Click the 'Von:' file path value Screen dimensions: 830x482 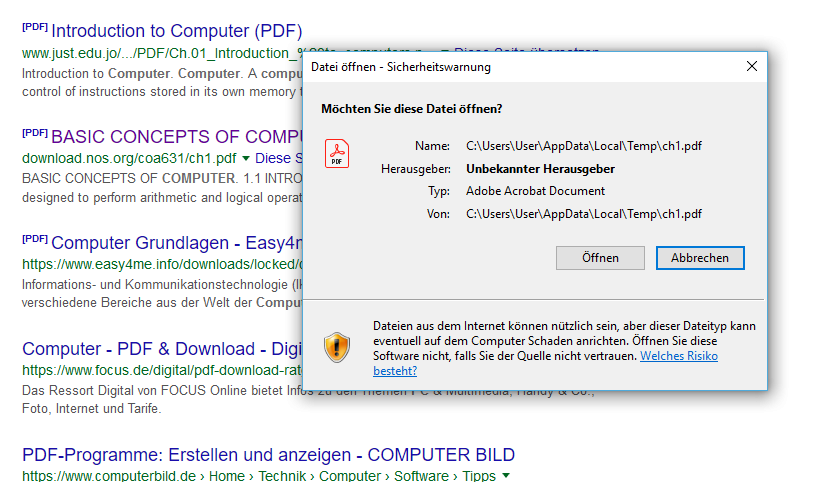point(584,214)
